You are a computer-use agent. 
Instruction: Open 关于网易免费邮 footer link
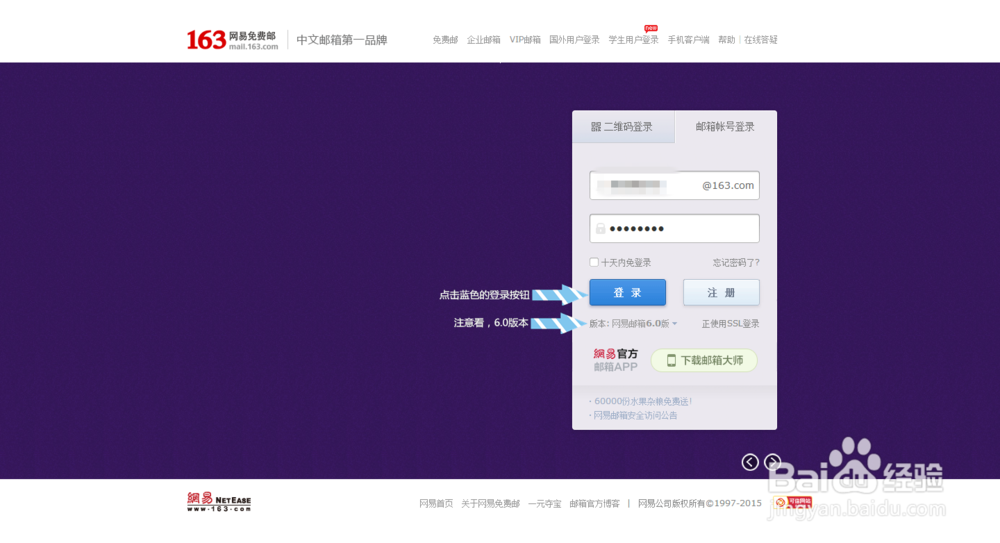point(490,503)
